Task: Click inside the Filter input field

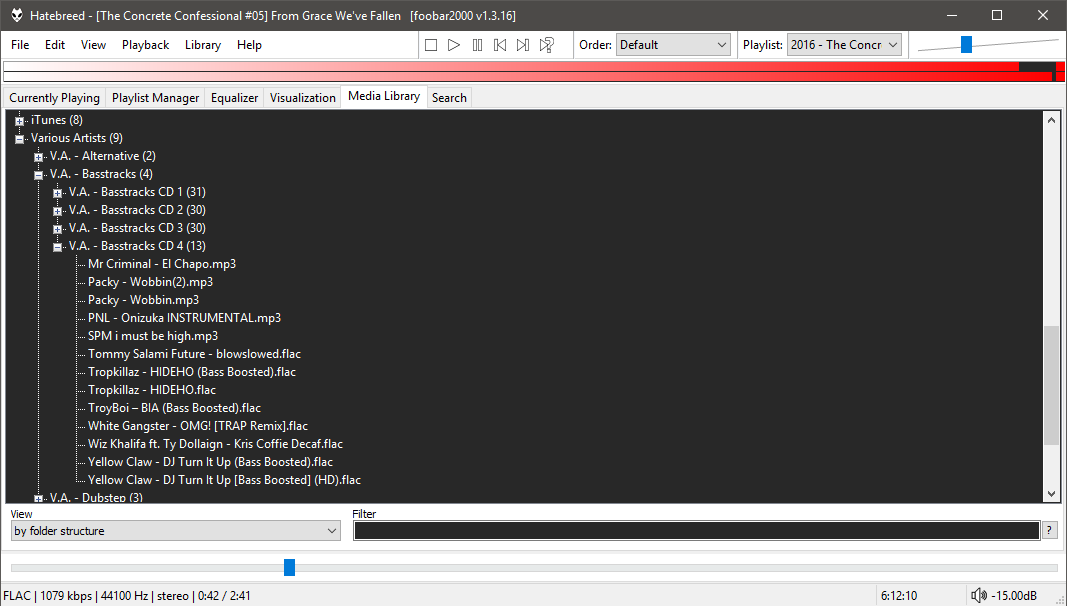Action: coord(697,531)
